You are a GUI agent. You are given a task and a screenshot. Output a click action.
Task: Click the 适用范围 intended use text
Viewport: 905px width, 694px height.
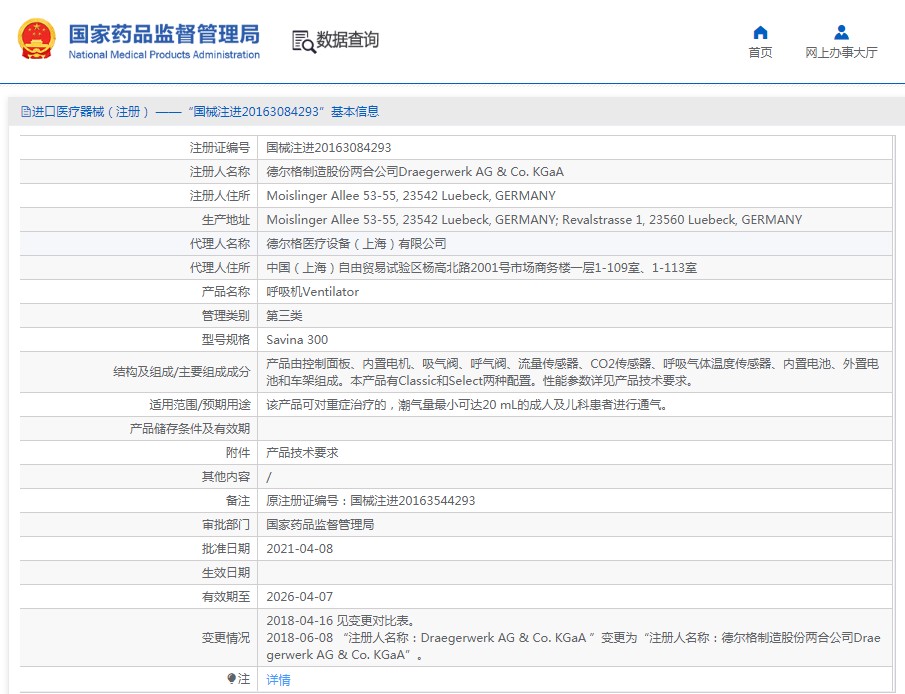pos(467,405)
